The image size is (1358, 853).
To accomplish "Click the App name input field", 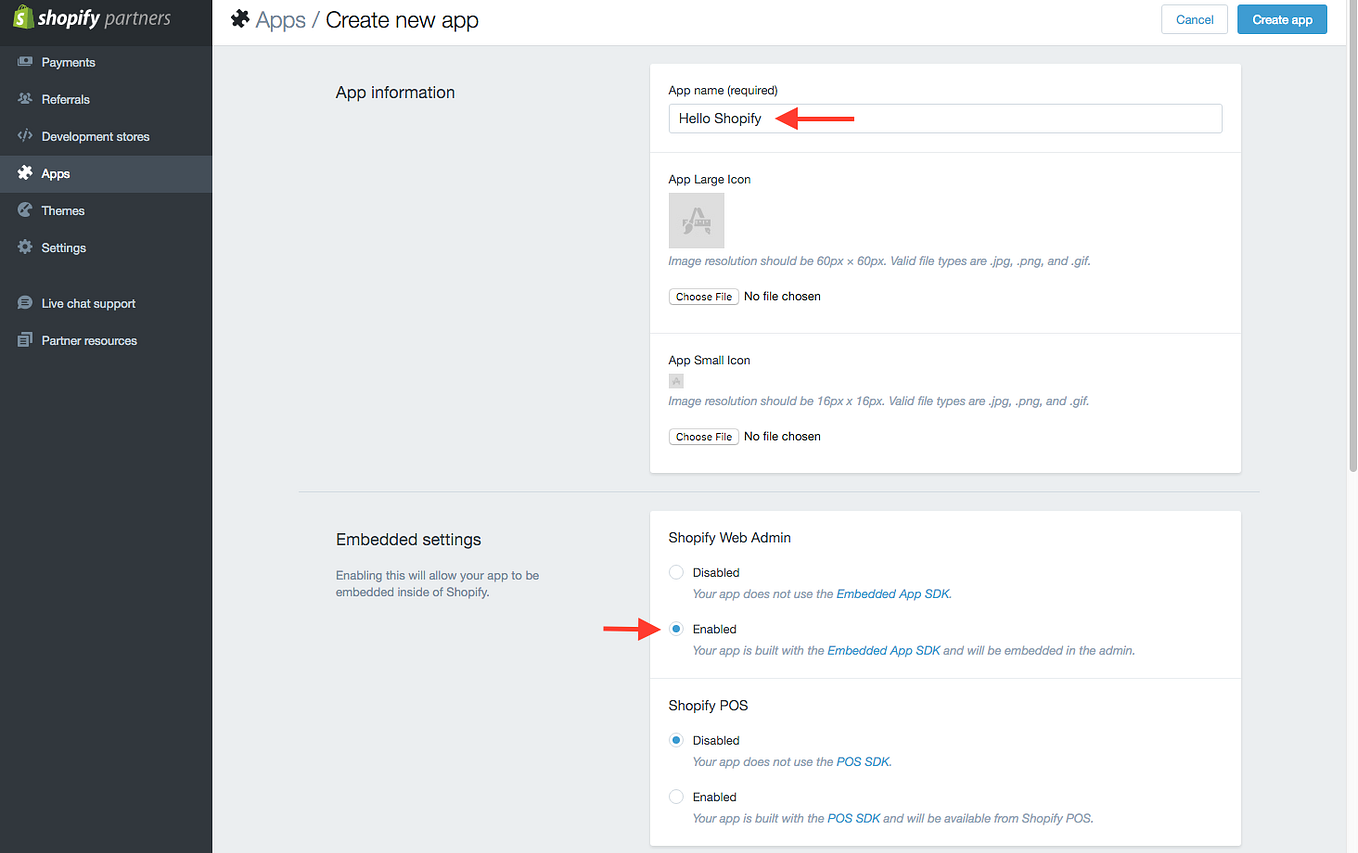I will coord(945,118).
